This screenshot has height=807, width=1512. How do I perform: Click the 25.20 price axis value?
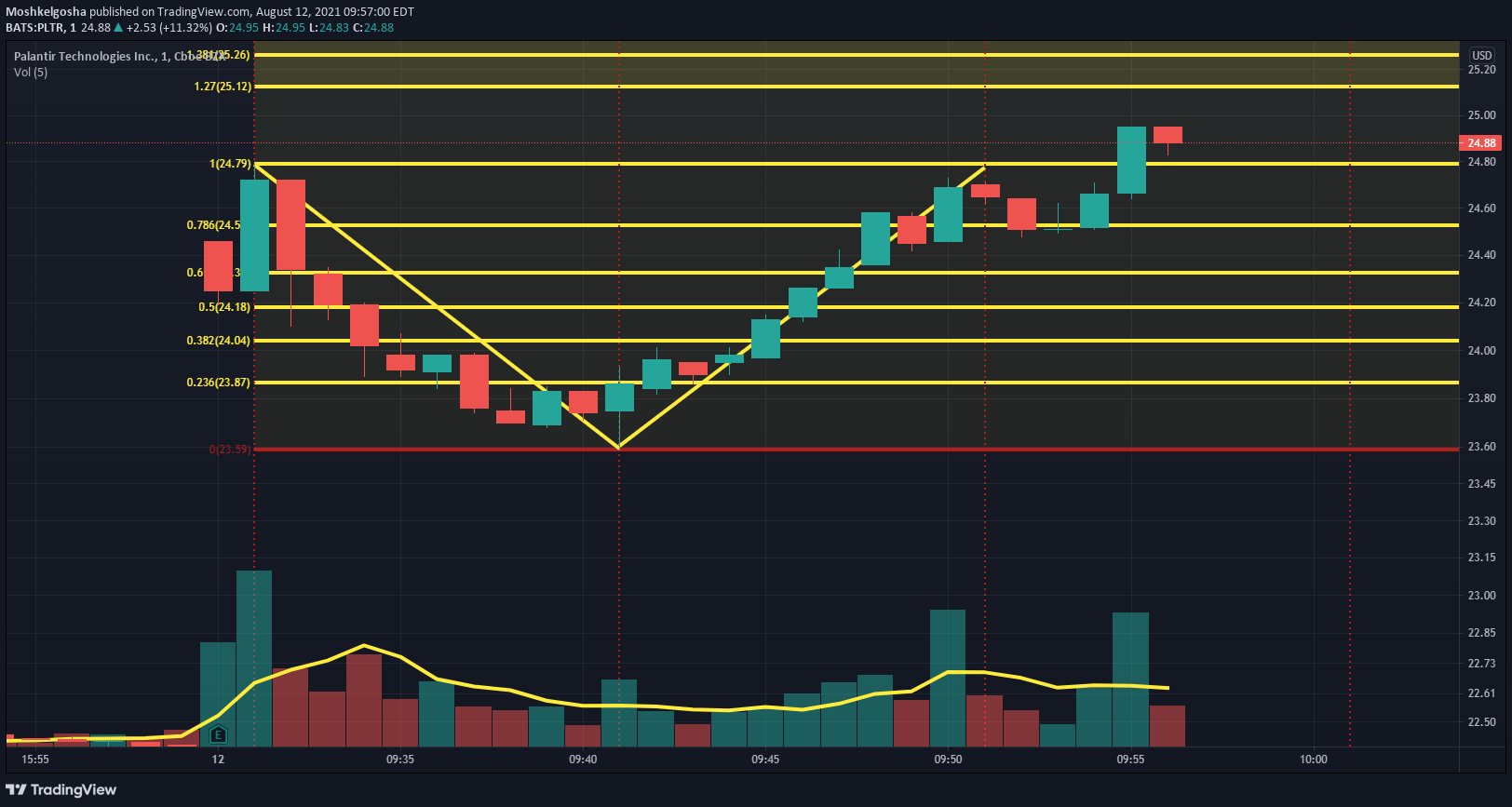(x=1481, y=70)
